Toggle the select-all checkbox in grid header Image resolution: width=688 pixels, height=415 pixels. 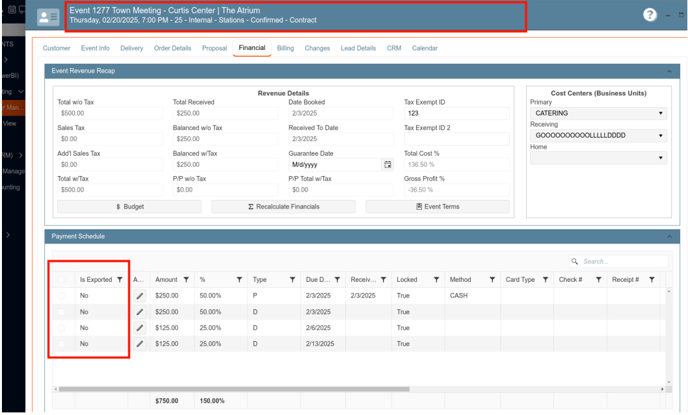[x=61, y=280]
